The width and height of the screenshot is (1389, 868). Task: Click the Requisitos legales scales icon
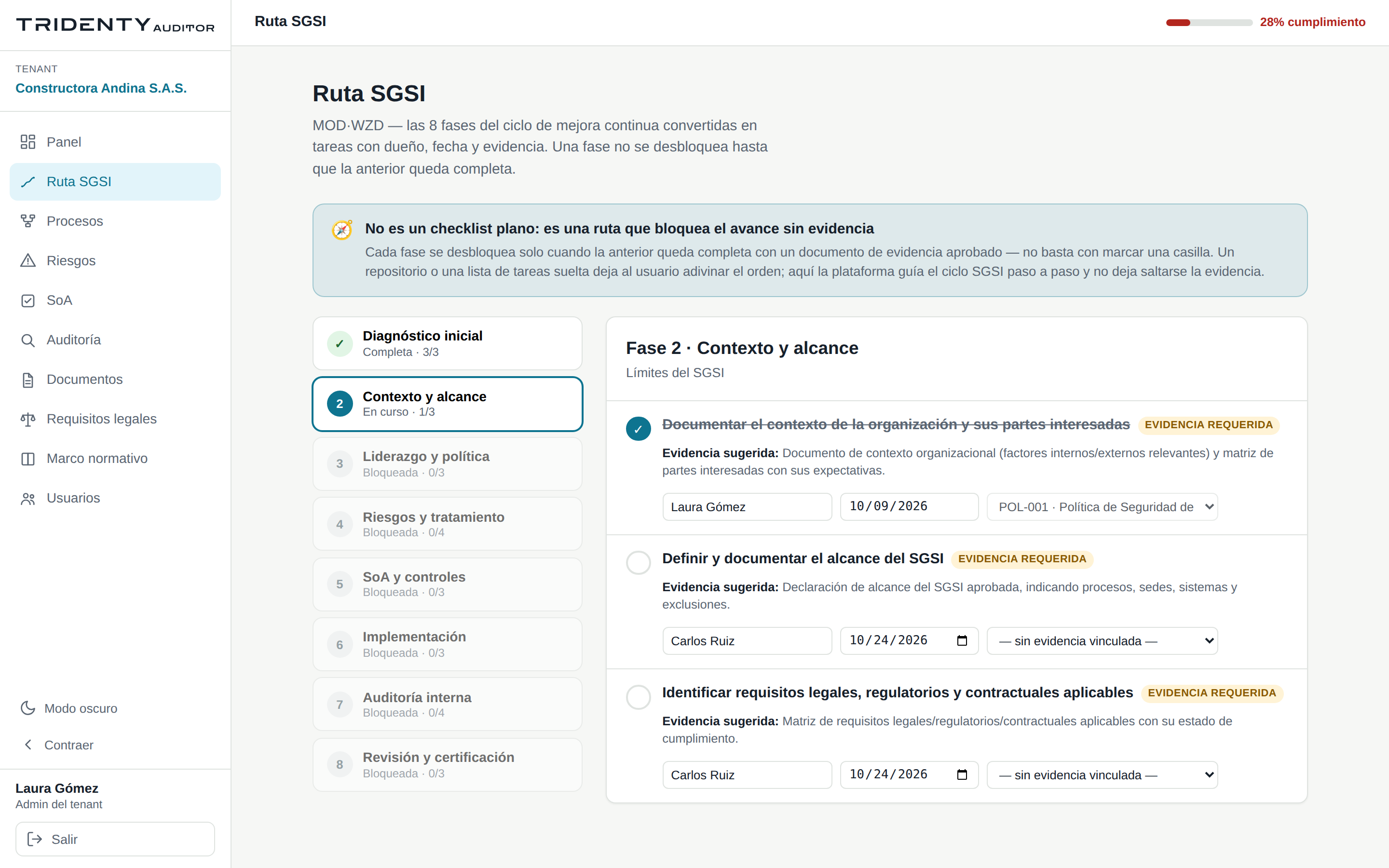pyautogui.click(x=27, y=419)
